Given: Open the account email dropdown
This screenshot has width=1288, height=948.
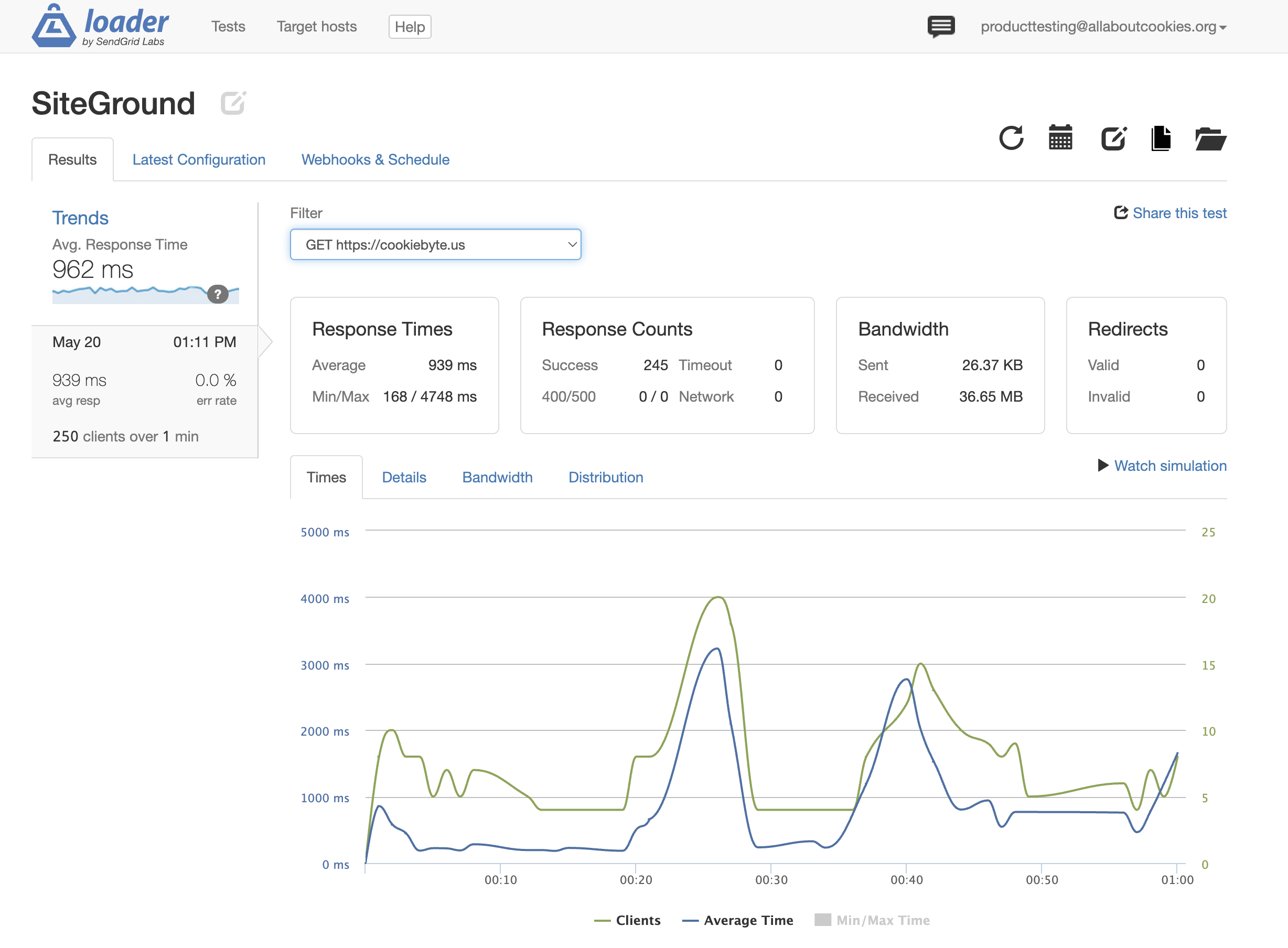Looking at the screenshot, I should pyautogui.click(x=1103, y=26).
